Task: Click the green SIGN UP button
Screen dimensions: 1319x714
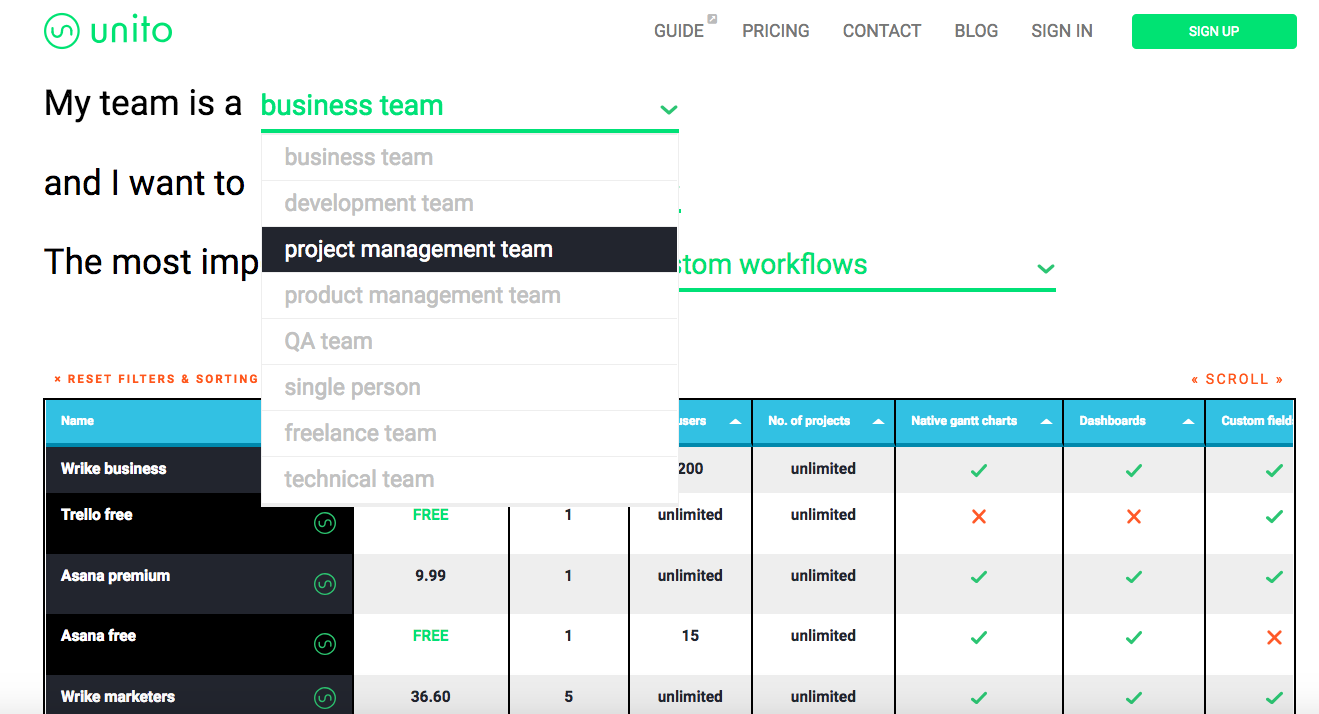Action: tap(1214, 31)
